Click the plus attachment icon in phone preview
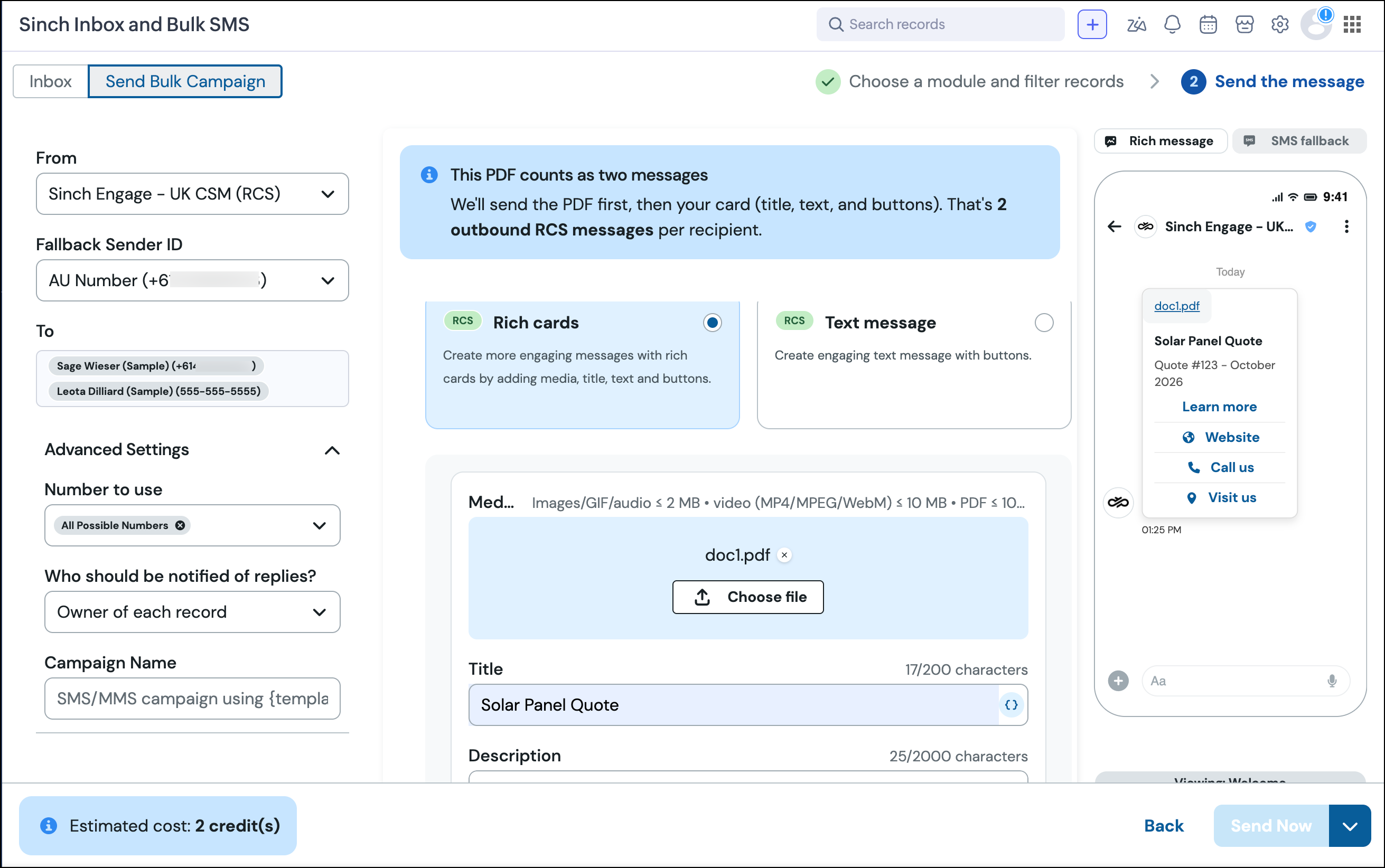 tap(1117, 680)
